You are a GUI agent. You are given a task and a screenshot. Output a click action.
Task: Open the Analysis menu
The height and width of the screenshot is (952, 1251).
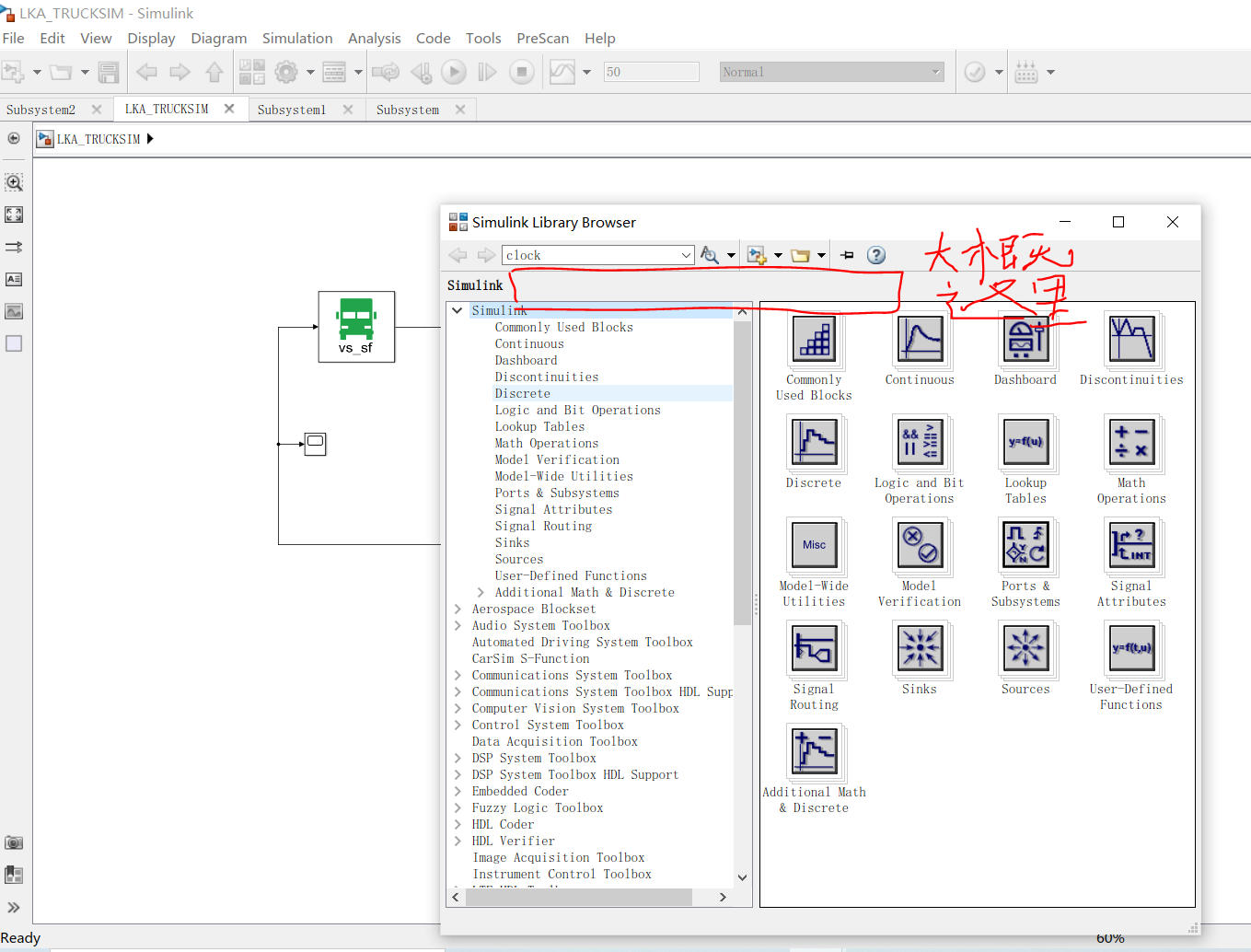coord(375,39)
